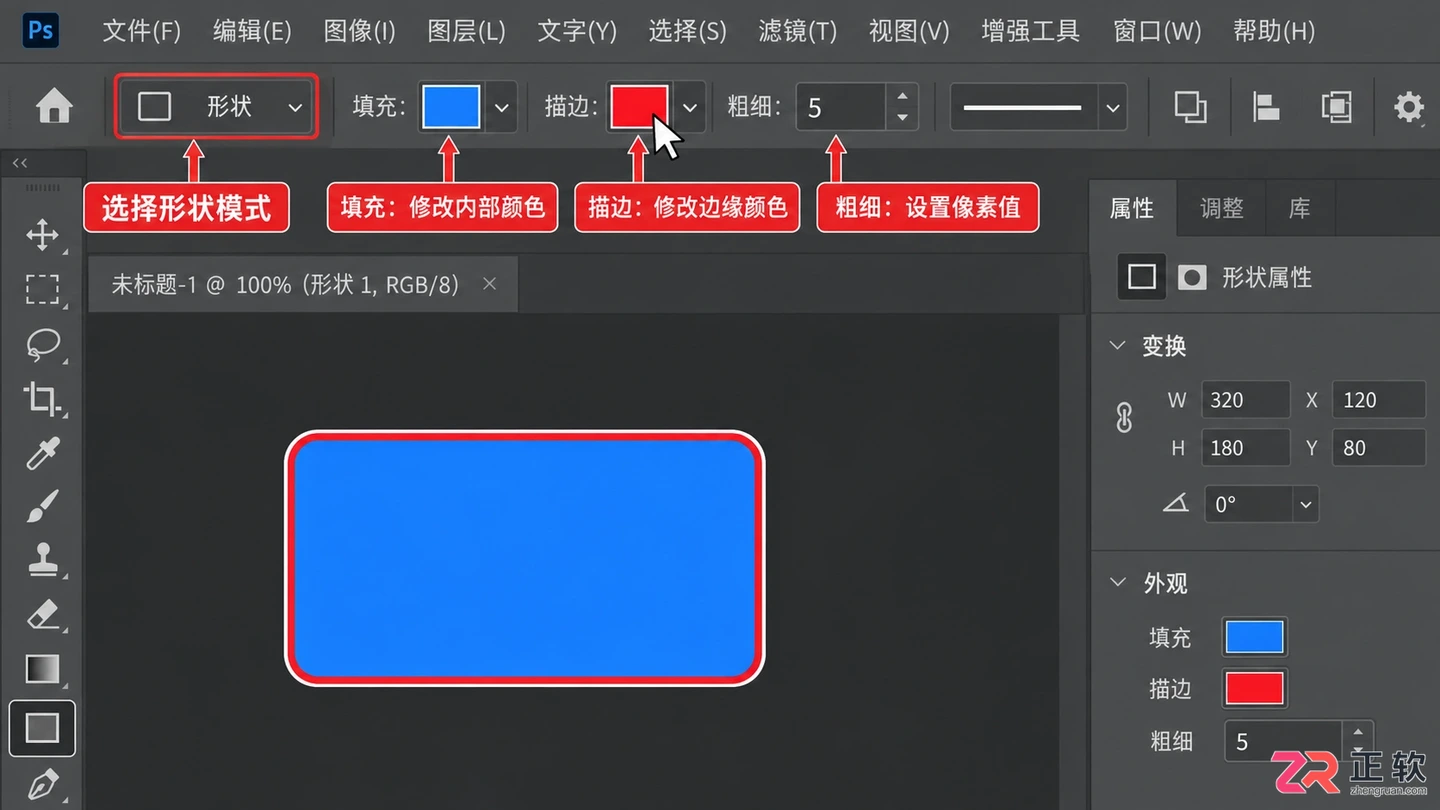Screen dimensions: 1440x810
Task: Select the Rectangle shape tool
Action: 42,727
